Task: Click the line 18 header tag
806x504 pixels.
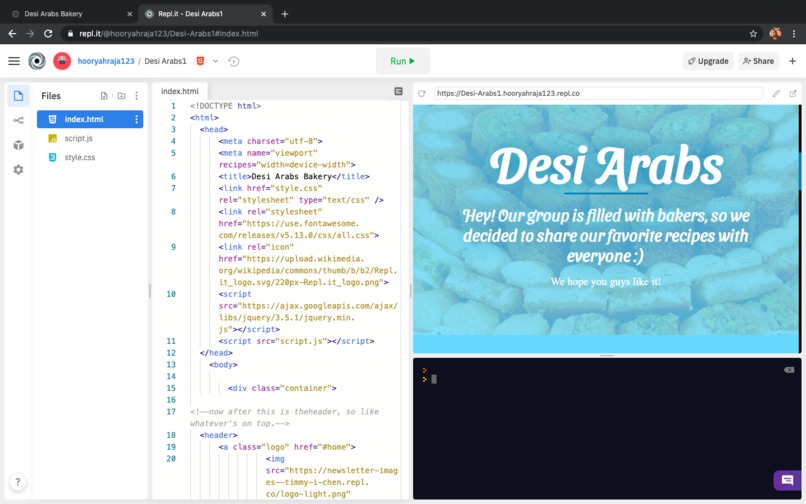Action: pos(218,435)
